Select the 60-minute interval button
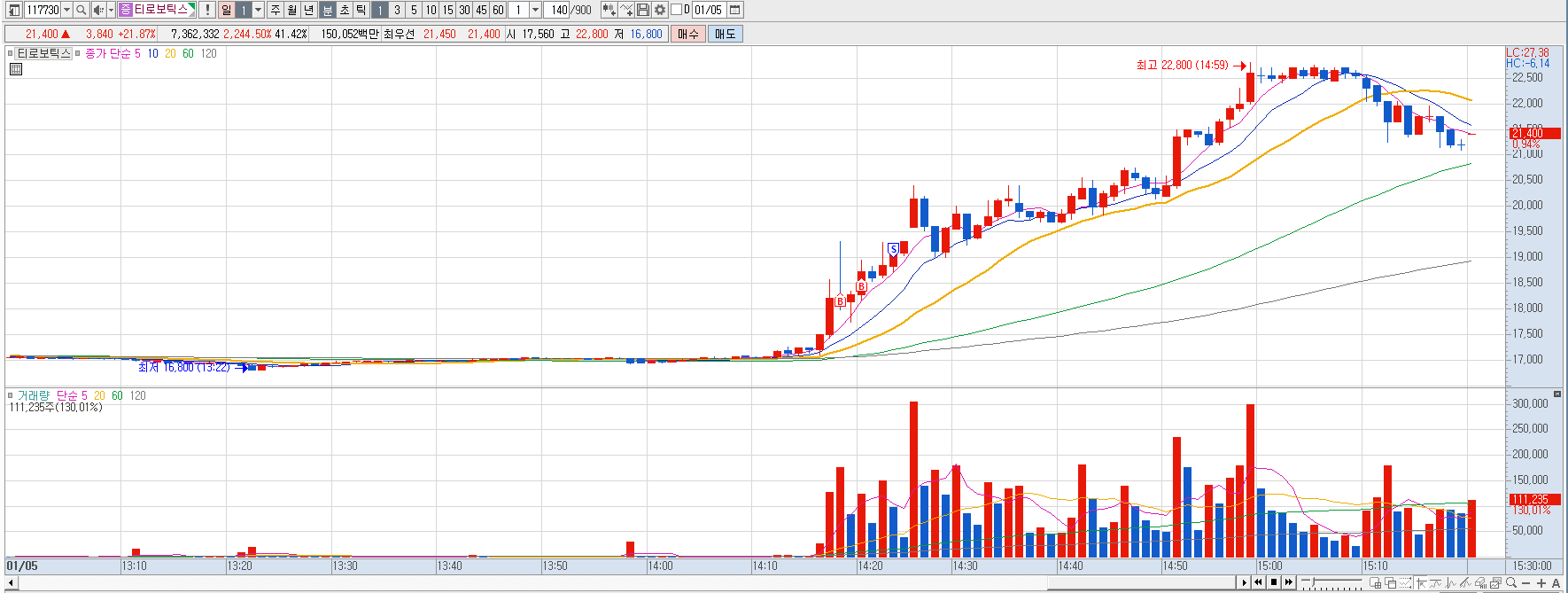This screenshot has height=593, width=1568. point(498,10)
